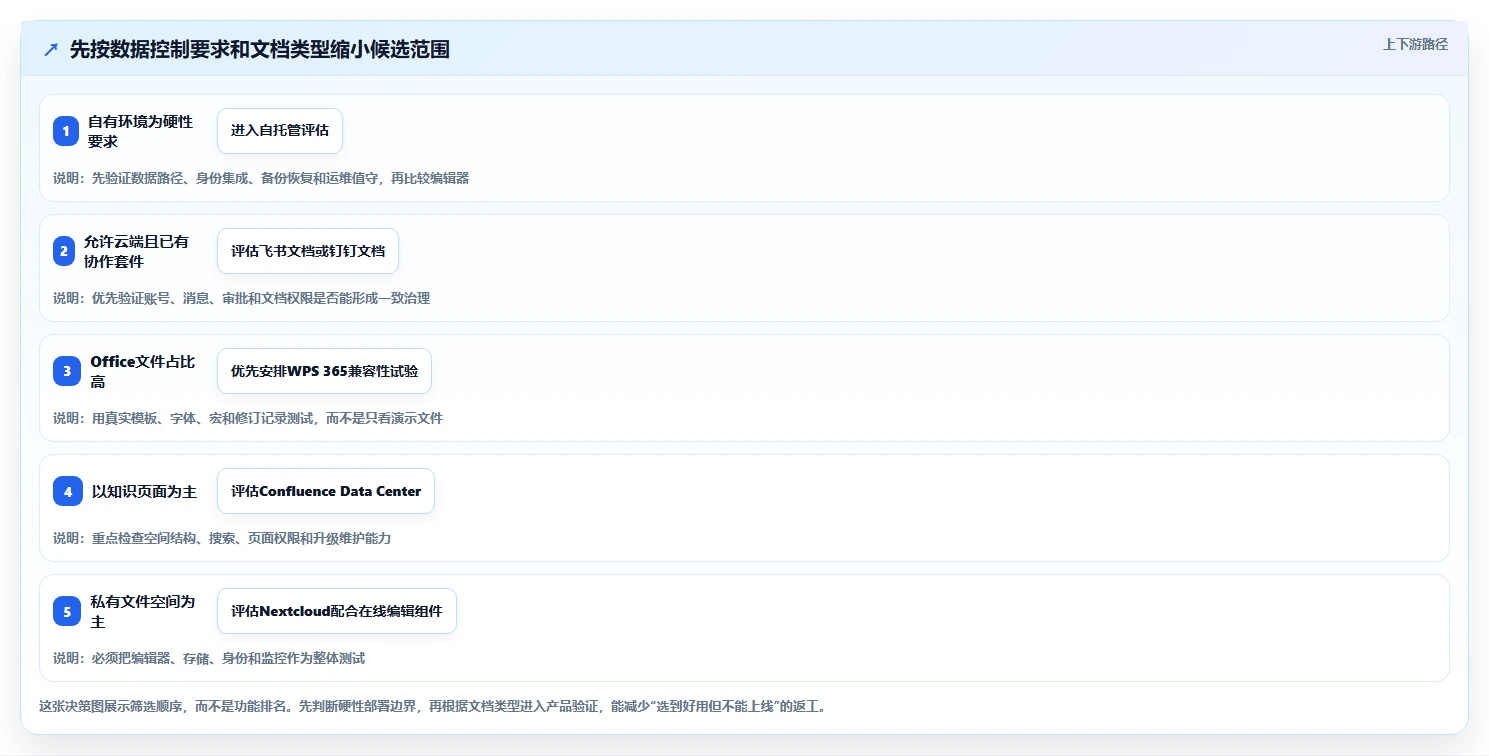
Task: Click the note starting 说明：优先验证账号
Action: pyautogui.click(x=242, y=298)
